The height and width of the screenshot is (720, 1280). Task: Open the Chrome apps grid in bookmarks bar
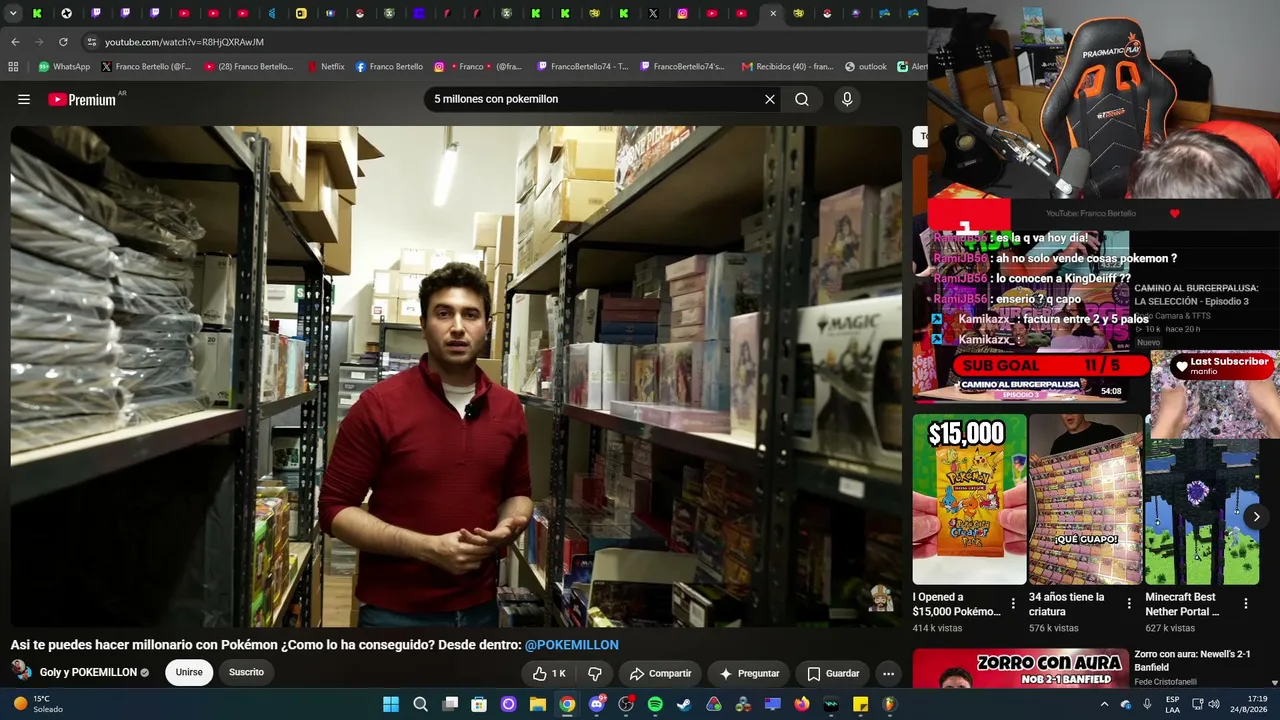coord(13,67)
